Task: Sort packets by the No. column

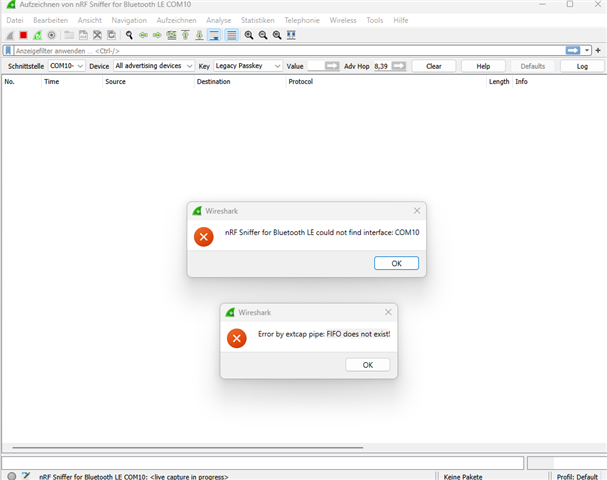Action: [x=21, y=82]
